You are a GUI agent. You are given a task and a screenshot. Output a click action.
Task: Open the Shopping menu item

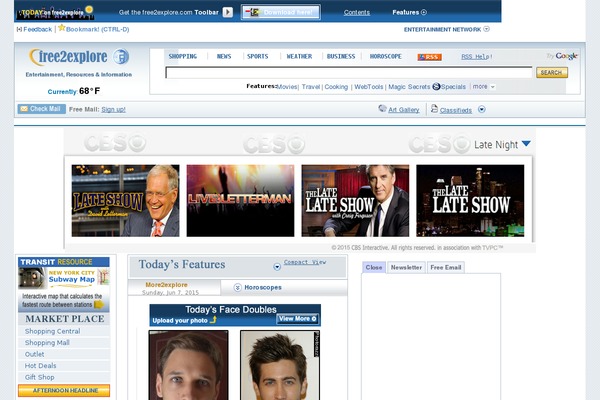[x=183, y=56]
